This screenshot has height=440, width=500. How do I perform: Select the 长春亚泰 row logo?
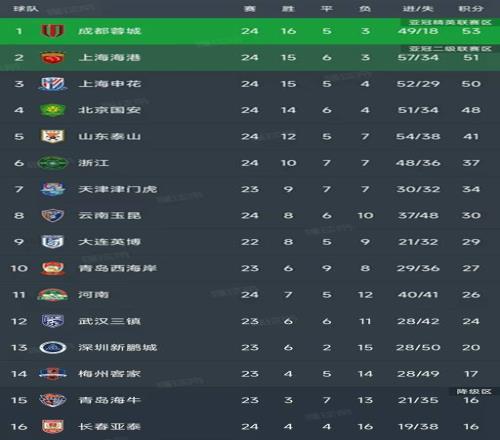[x=52, y=427]
